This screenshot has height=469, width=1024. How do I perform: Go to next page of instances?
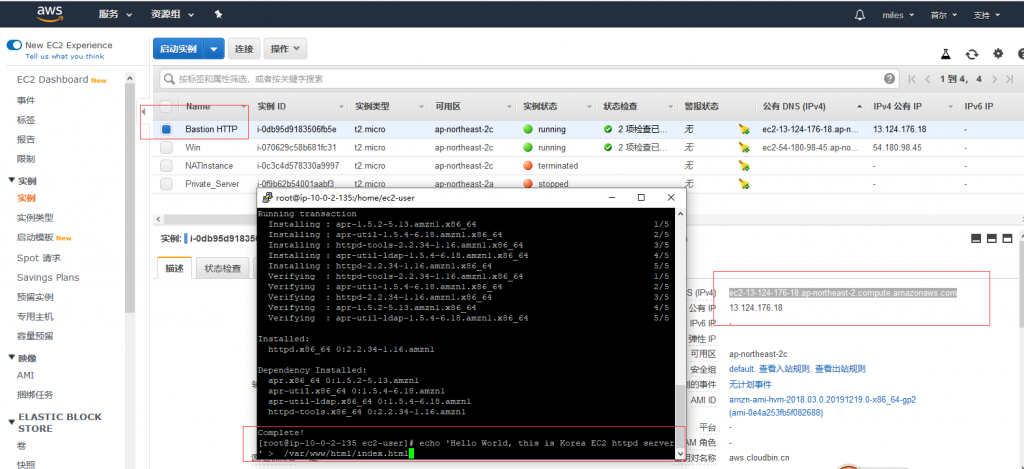tap(994, 79)
